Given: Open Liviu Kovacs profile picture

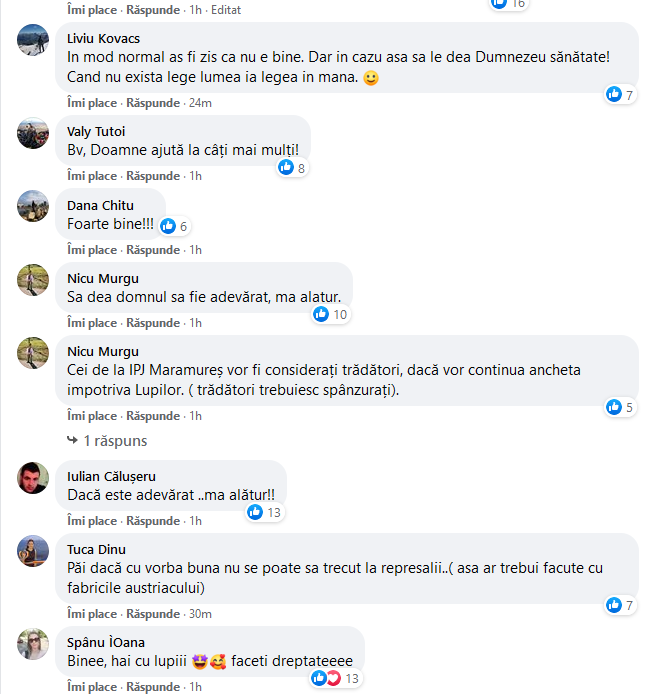Looking at the screenshot, I should 33,41.
